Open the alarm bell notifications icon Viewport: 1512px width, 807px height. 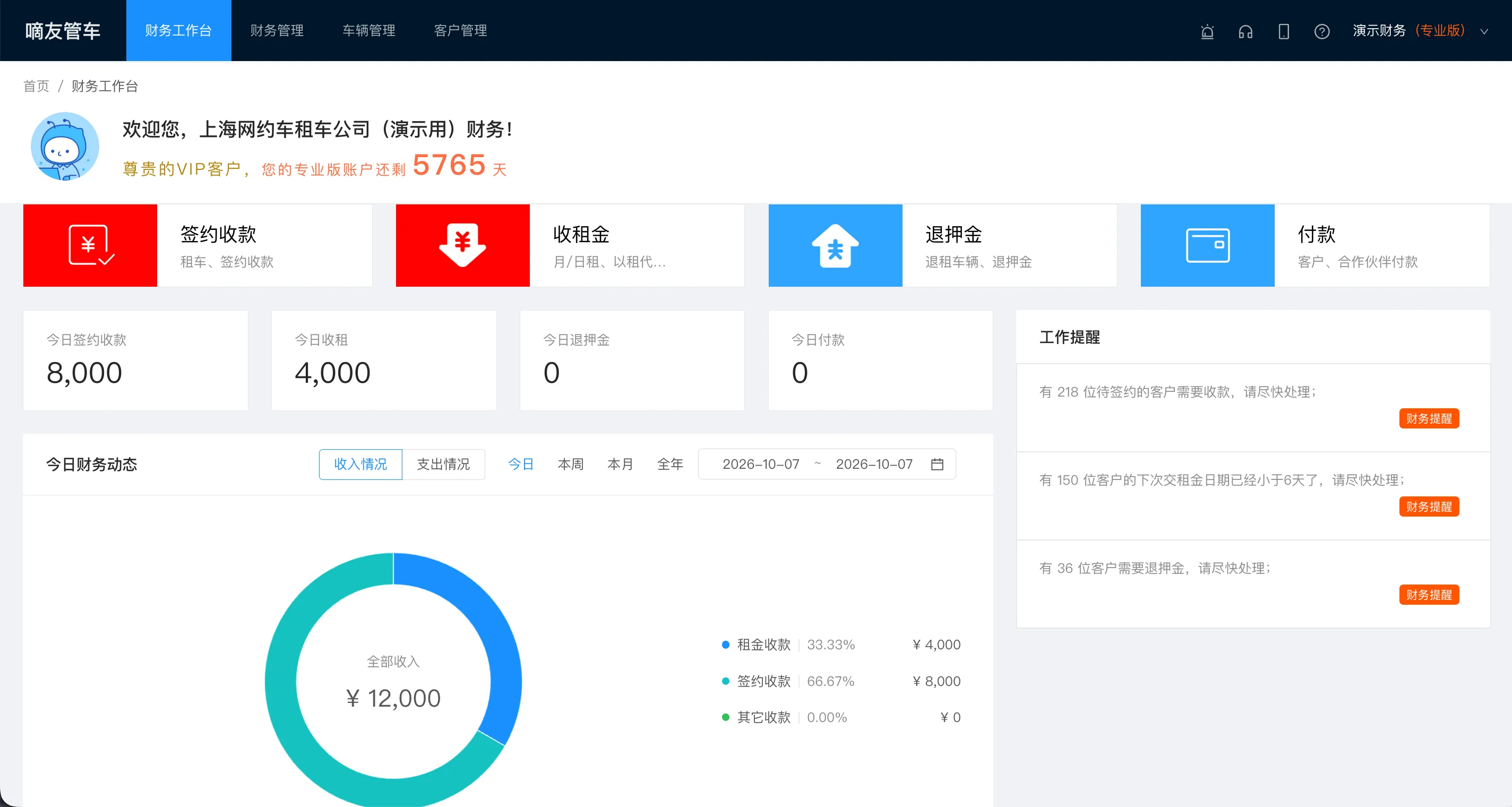point(1207,31)
